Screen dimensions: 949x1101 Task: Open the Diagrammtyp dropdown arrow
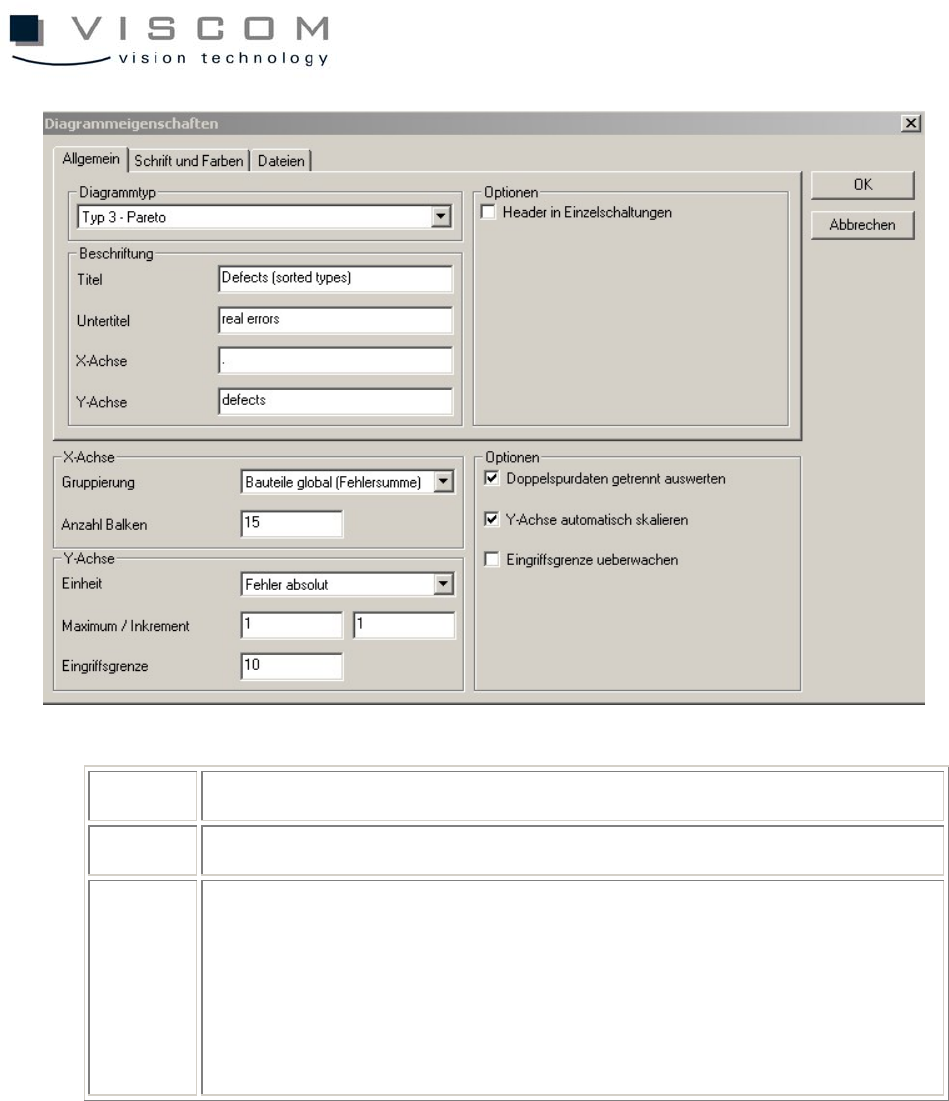[441, 217]
